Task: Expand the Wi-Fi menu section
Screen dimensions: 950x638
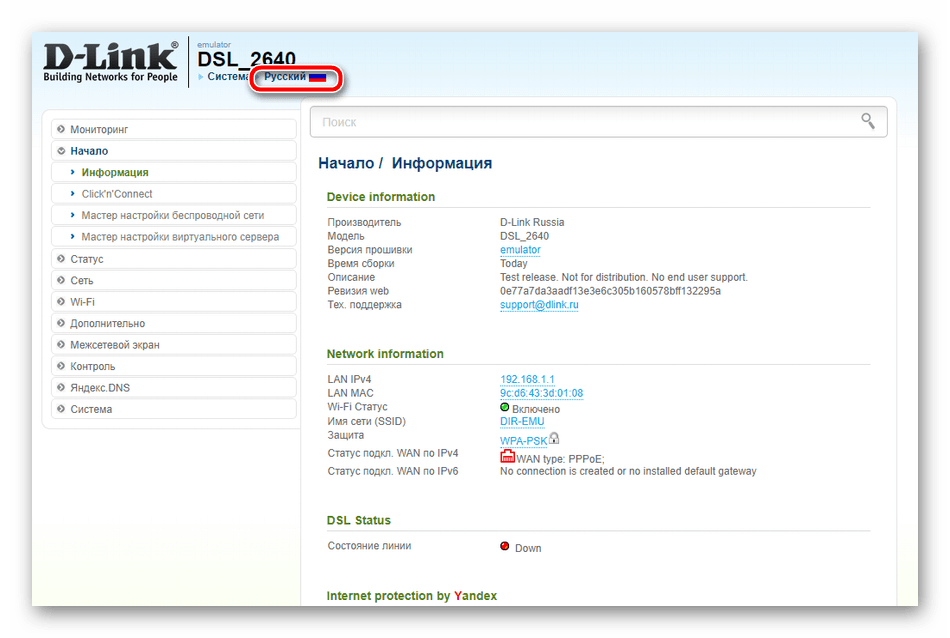Action: pos(174,302)
